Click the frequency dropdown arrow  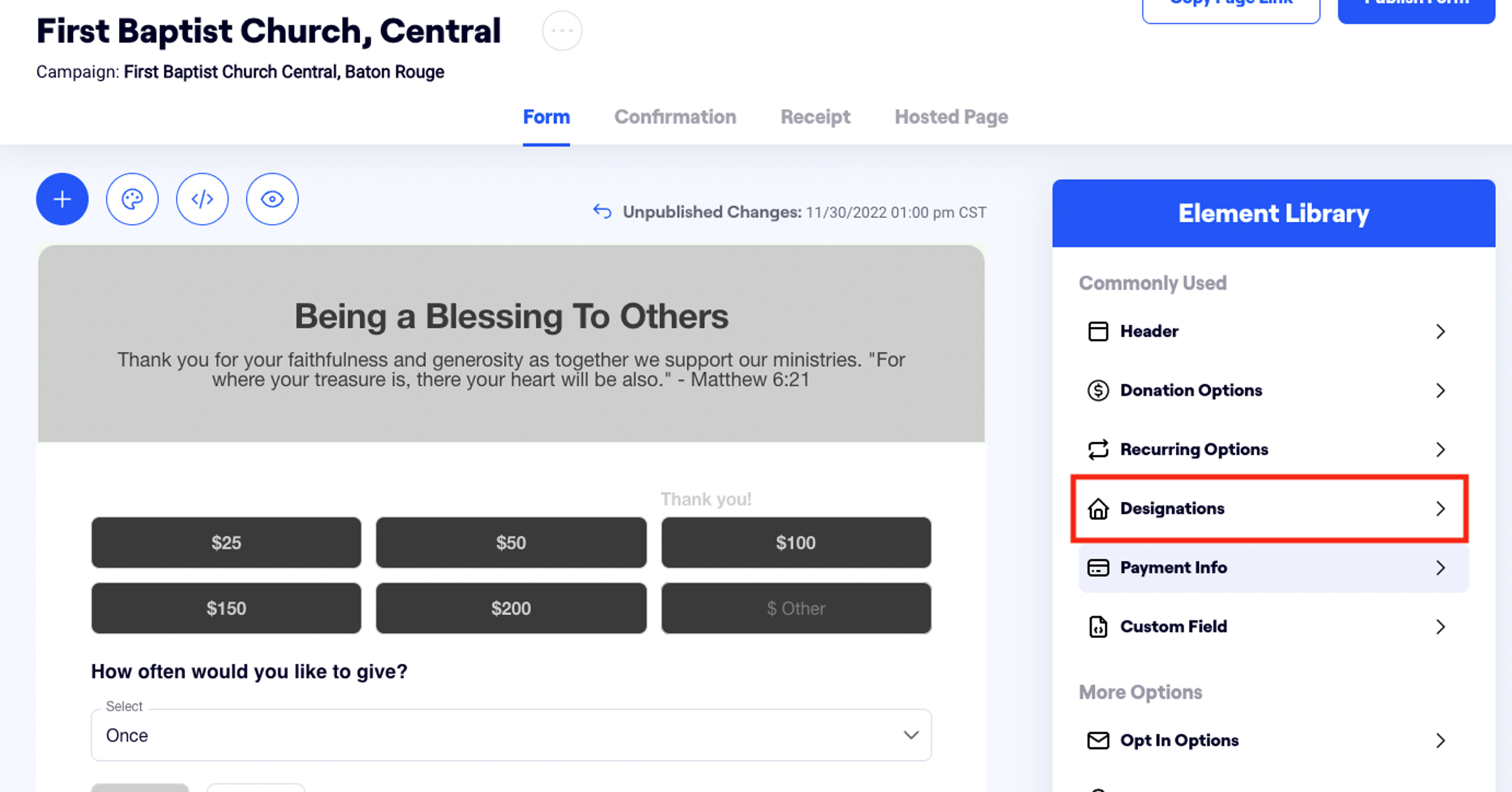[910, 735]
